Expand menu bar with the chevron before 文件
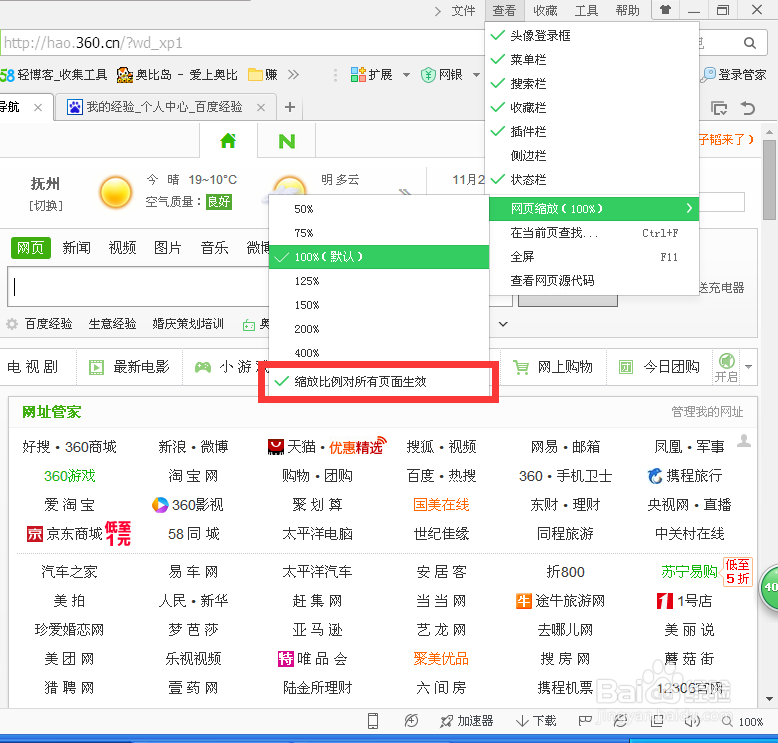The height and width of the screenshot is (743, 778). (x=438, y=11)
